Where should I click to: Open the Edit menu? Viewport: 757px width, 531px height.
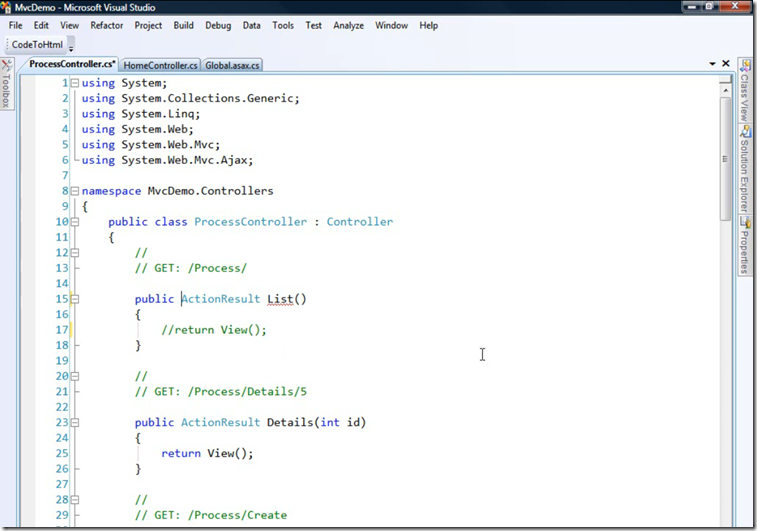point(41,26)
